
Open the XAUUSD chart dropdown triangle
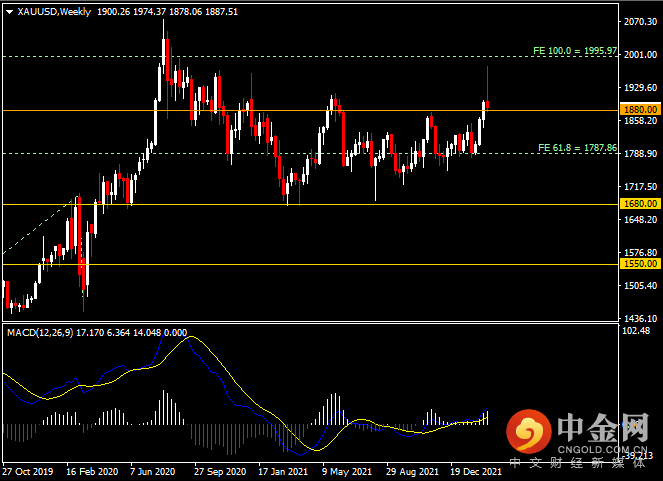(9, 12)
